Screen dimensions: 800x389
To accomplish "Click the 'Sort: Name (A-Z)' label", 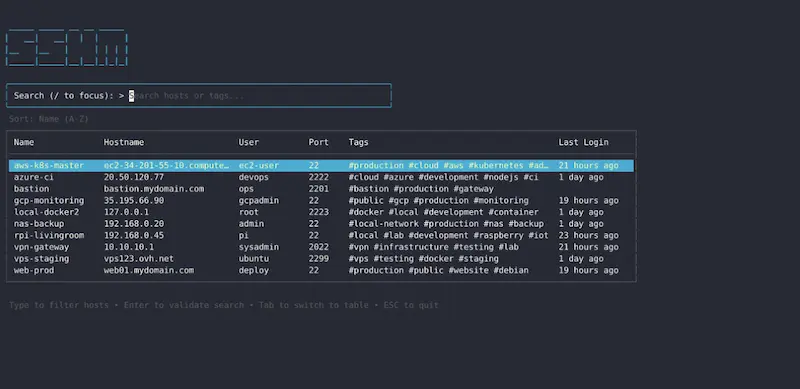I will 49,119.
